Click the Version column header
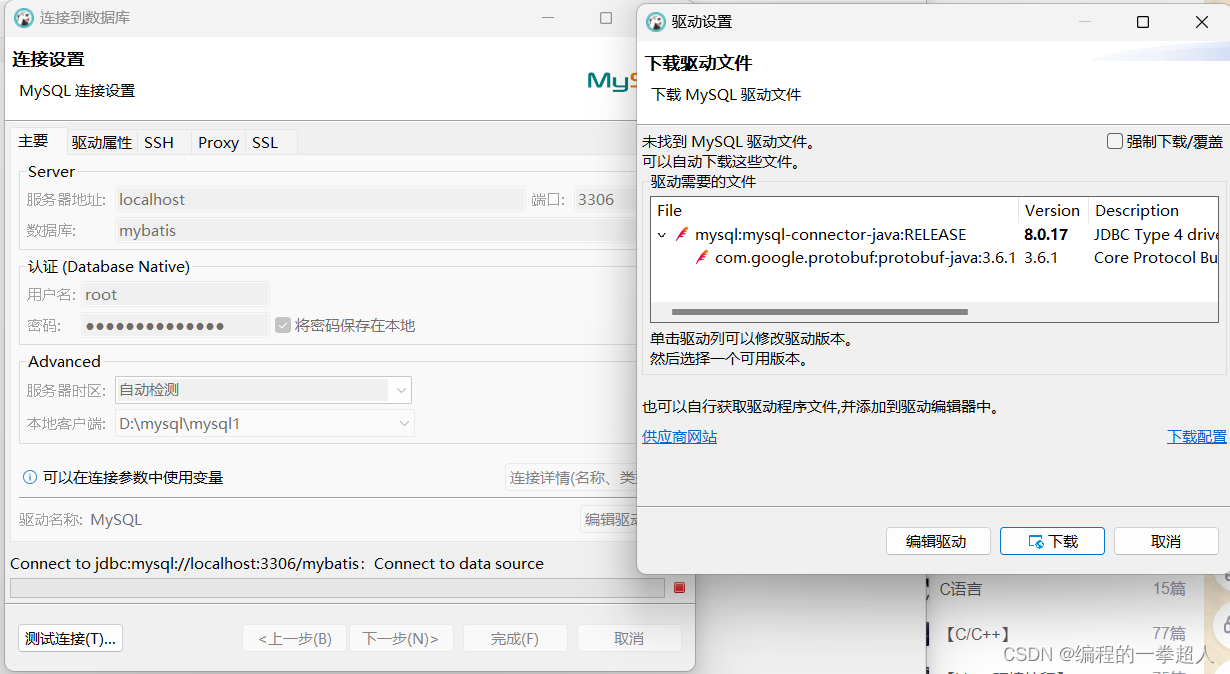The image size is (1230, 674). (1052, 210)
